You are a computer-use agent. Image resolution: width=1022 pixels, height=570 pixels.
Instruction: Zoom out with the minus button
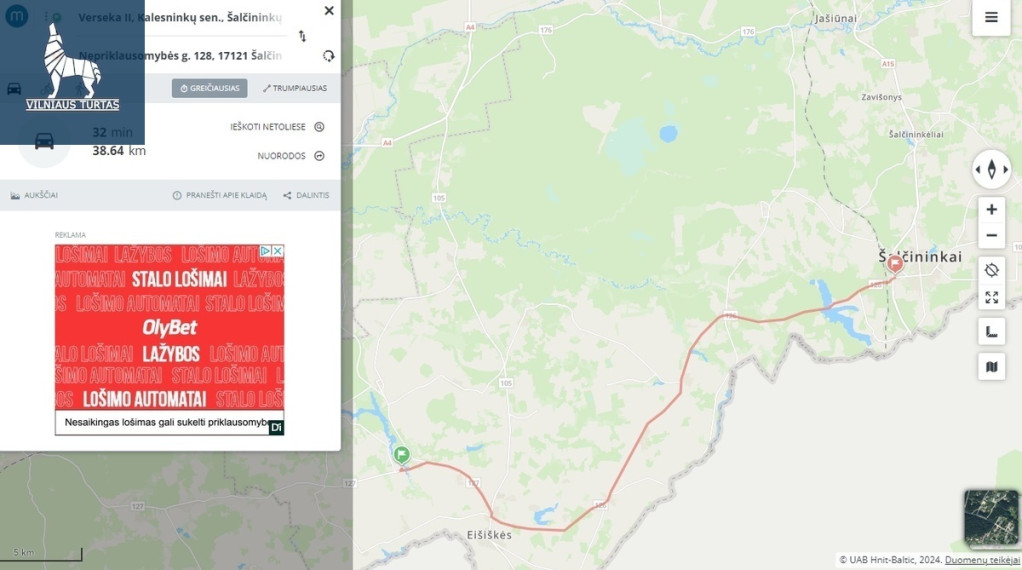coord(991,236)
